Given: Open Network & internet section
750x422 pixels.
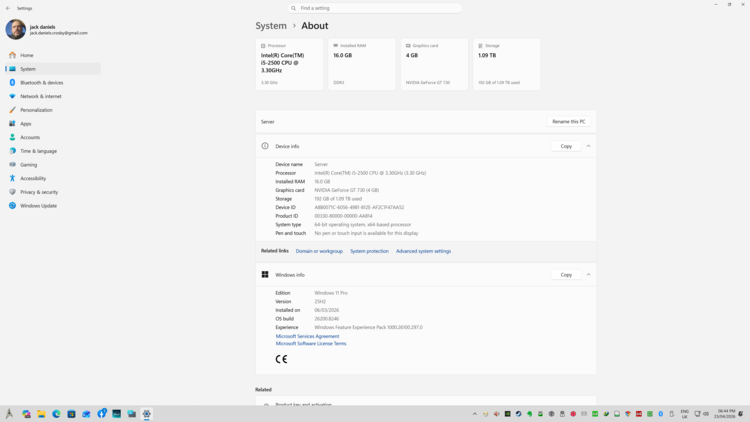Looking at the screenshot, I should click(41, 96).
